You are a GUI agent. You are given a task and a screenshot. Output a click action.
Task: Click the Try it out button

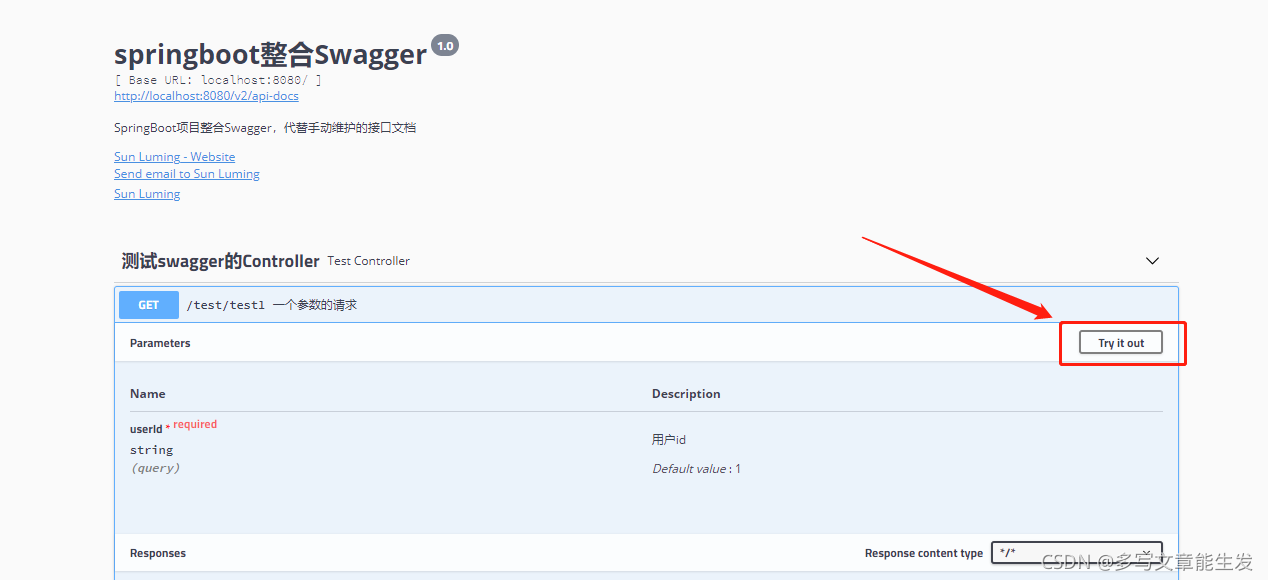[x=1121, y=343]
